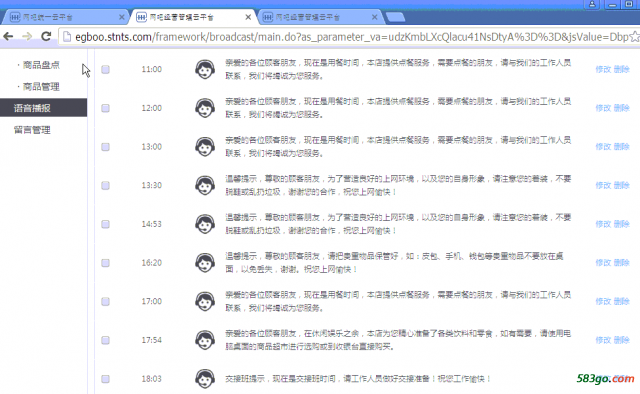Image resolution: width=640 pixels, height=394 pixels.
Task: Check the 11:00 broadcast checkbox
Action: pyautogui.click(x=105, y=69)
